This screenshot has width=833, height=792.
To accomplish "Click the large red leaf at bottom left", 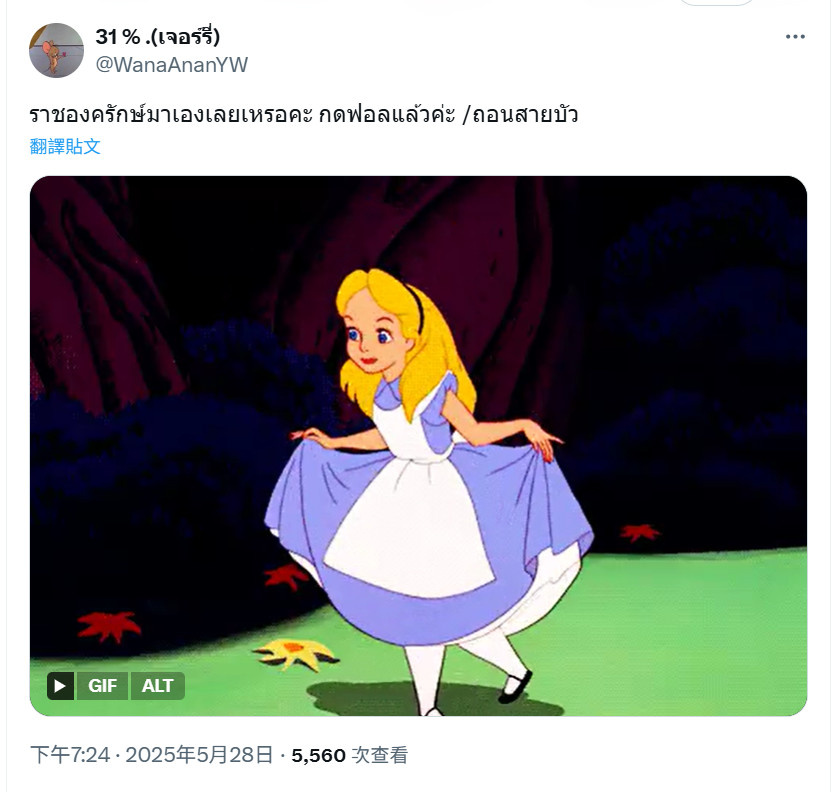I will click(x=109, y=626).
